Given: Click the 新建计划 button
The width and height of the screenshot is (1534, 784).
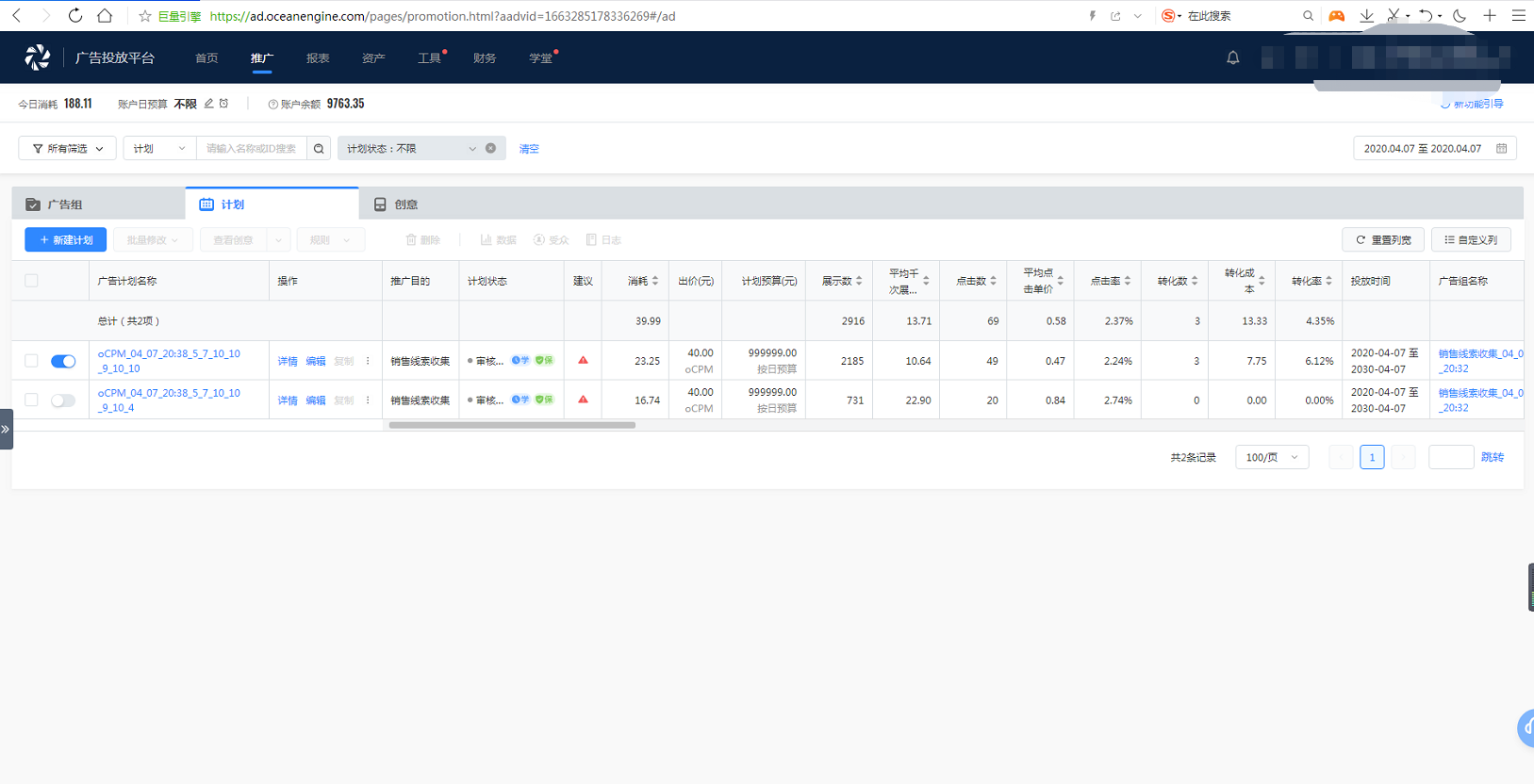Looking at the screenshot, I should [65, 240].
